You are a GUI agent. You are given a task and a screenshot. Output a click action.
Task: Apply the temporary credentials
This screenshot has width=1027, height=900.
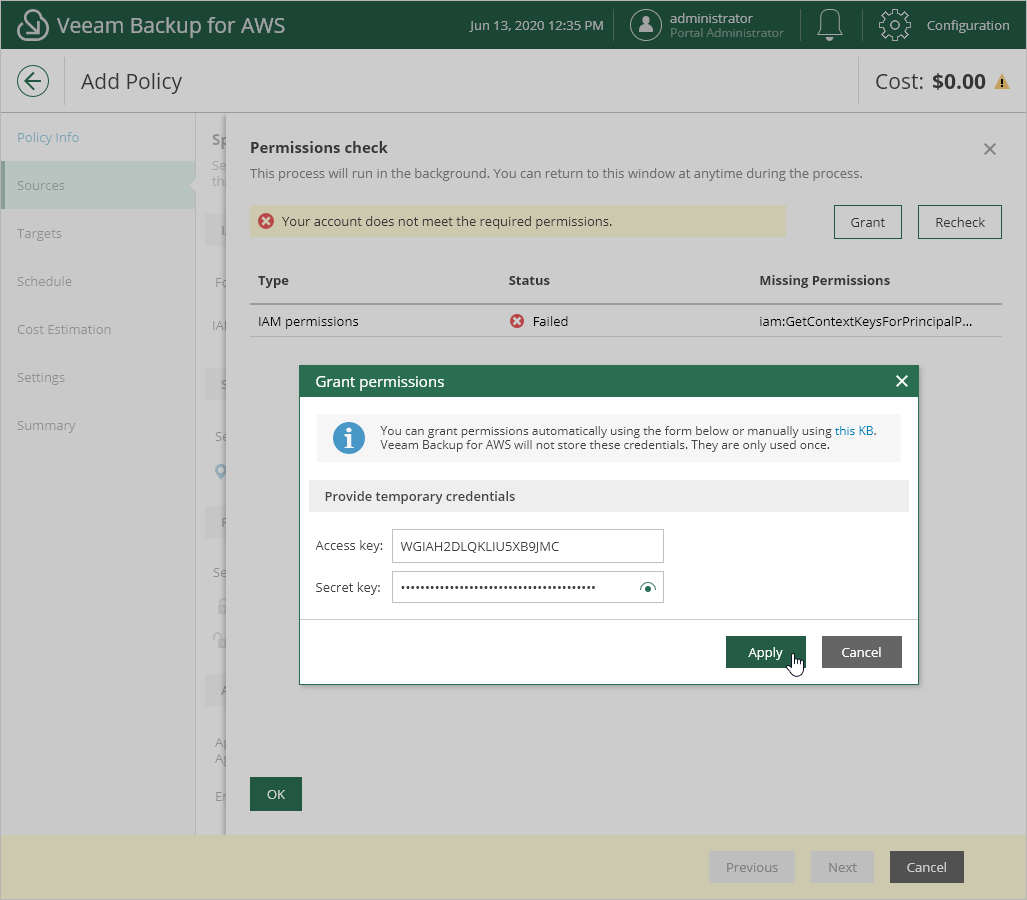pyautogui.click(x=765, y=652)
